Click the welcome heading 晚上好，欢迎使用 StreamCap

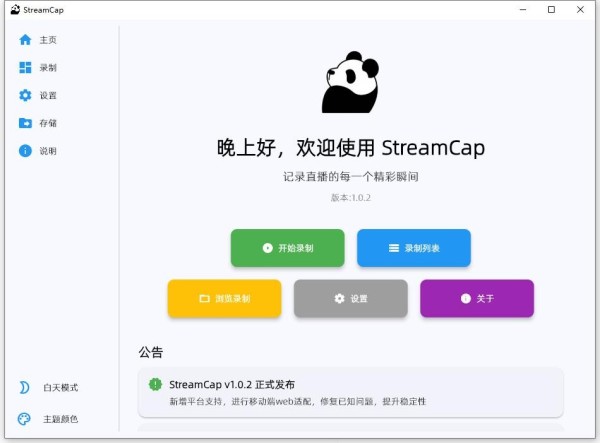[x=351, y=148]
